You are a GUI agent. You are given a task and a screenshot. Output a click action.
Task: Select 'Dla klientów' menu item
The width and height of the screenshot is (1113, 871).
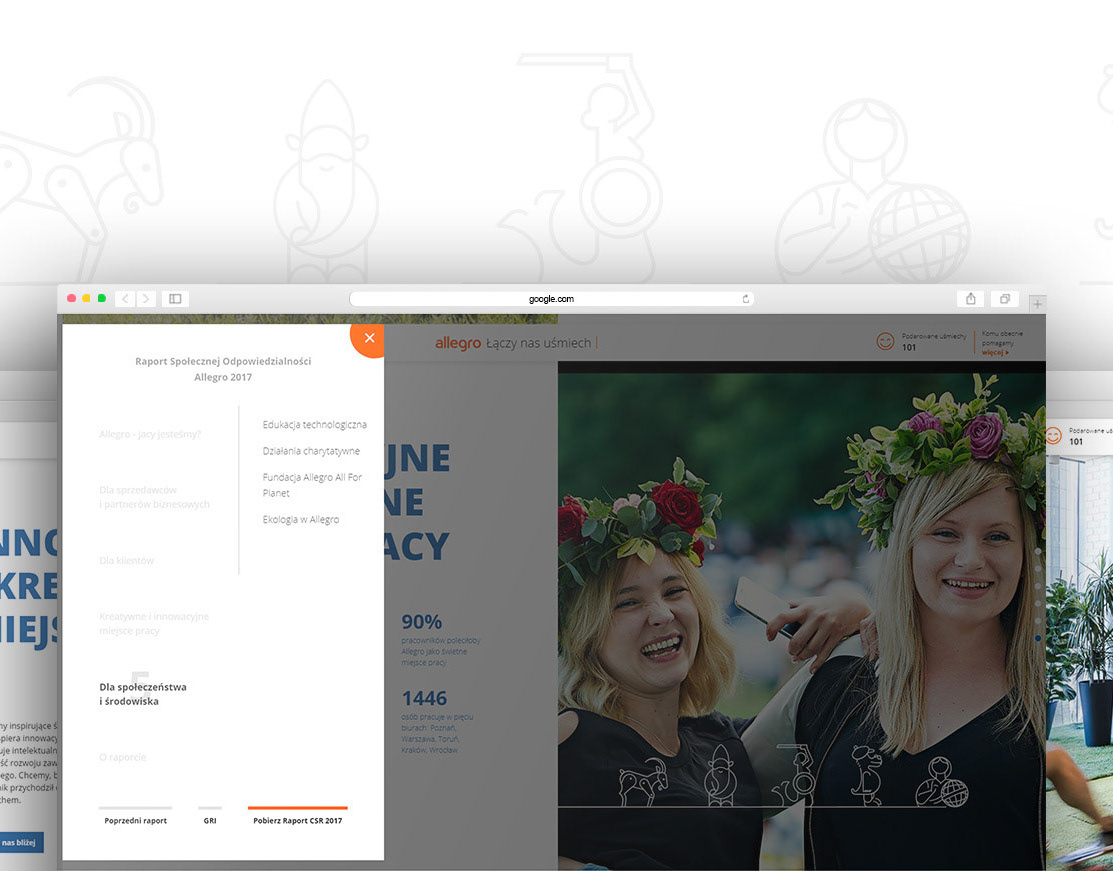click(126, 560)
